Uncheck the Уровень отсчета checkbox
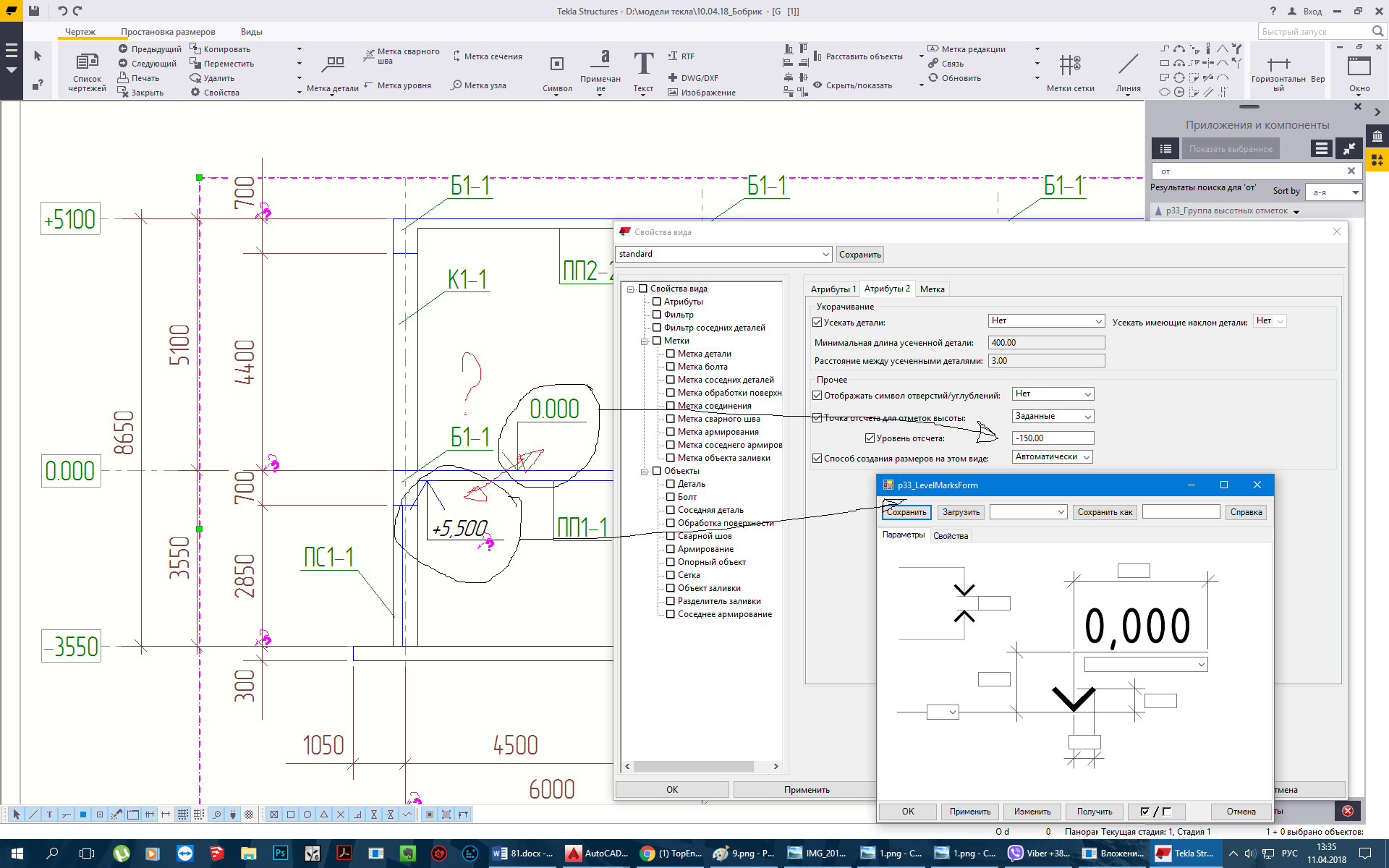 click(x=870, y=438)
